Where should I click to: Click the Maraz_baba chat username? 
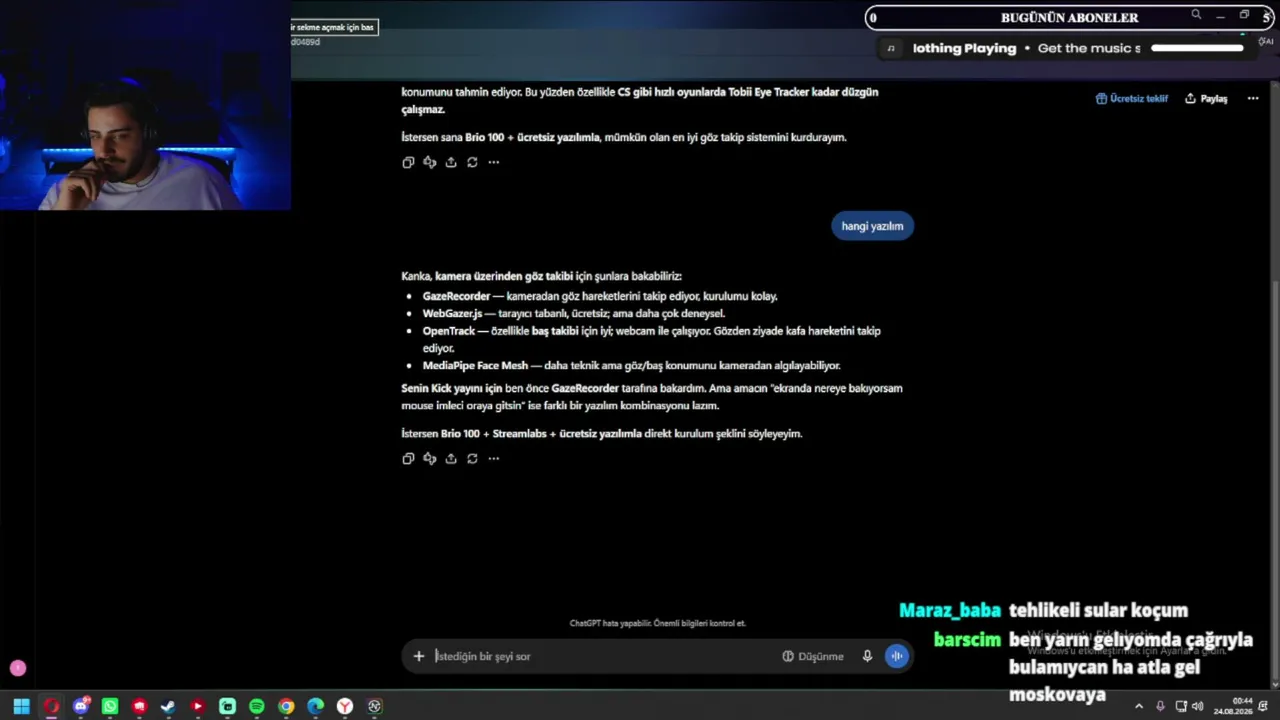(950, 611)
